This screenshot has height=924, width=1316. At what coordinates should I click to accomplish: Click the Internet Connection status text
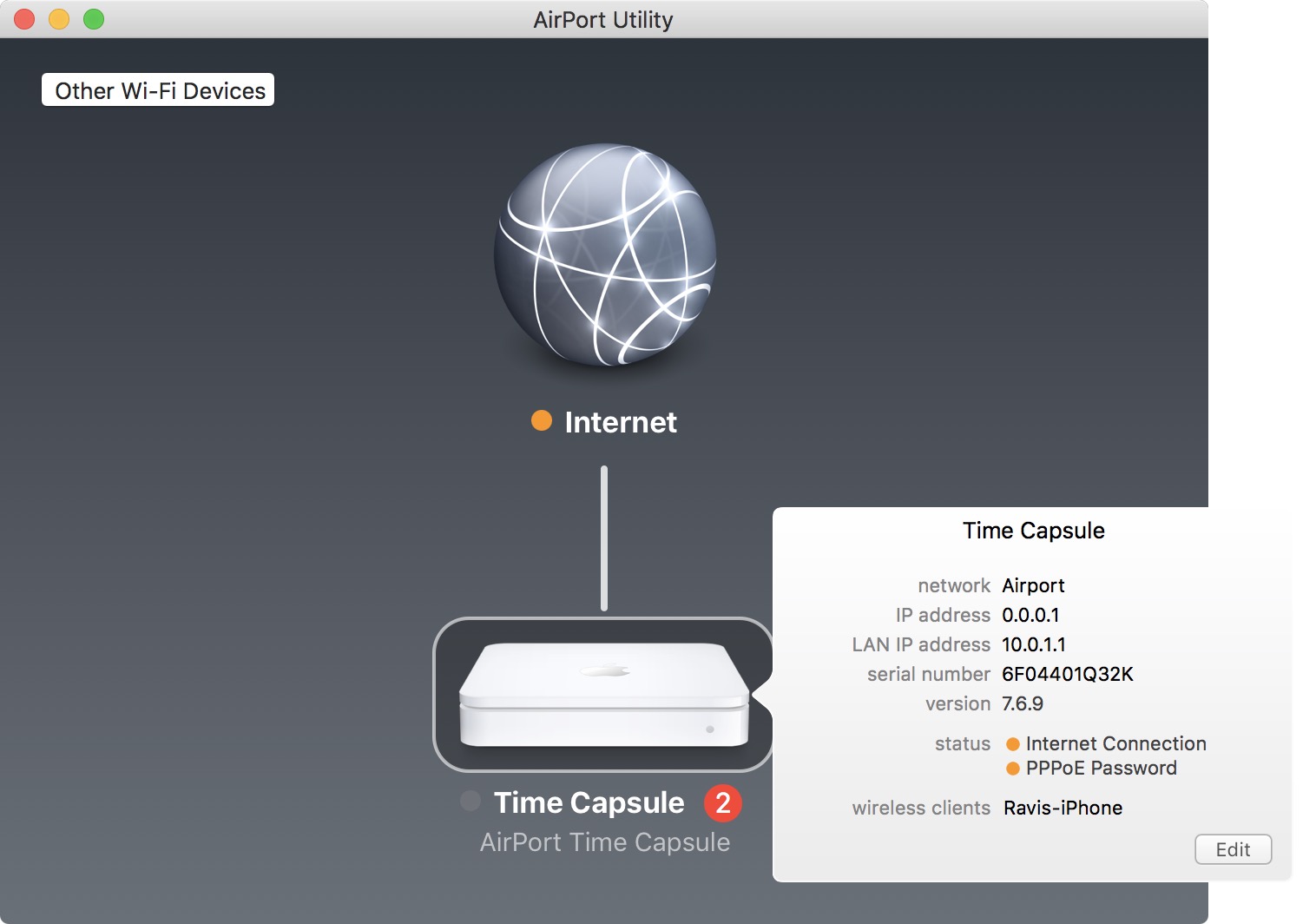pos(1116,744)
